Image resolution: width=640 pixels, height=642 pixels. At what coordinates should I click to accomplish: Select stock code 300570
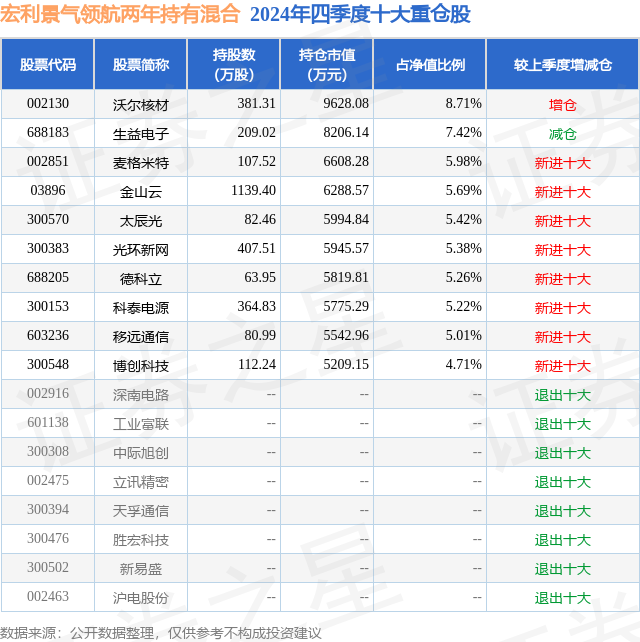click(48, 219)
